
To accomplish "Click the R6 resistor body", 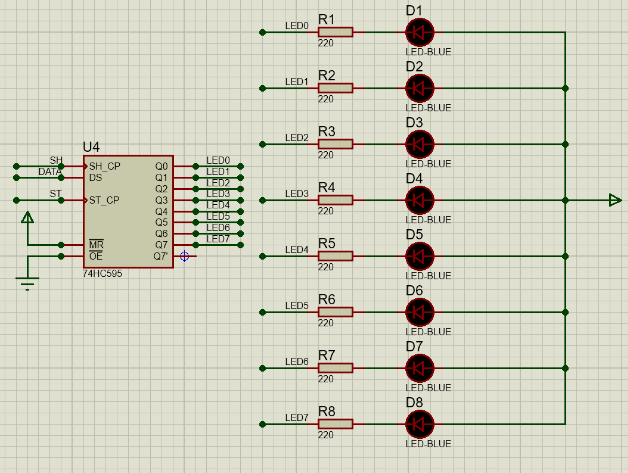I will pos(335,312).
